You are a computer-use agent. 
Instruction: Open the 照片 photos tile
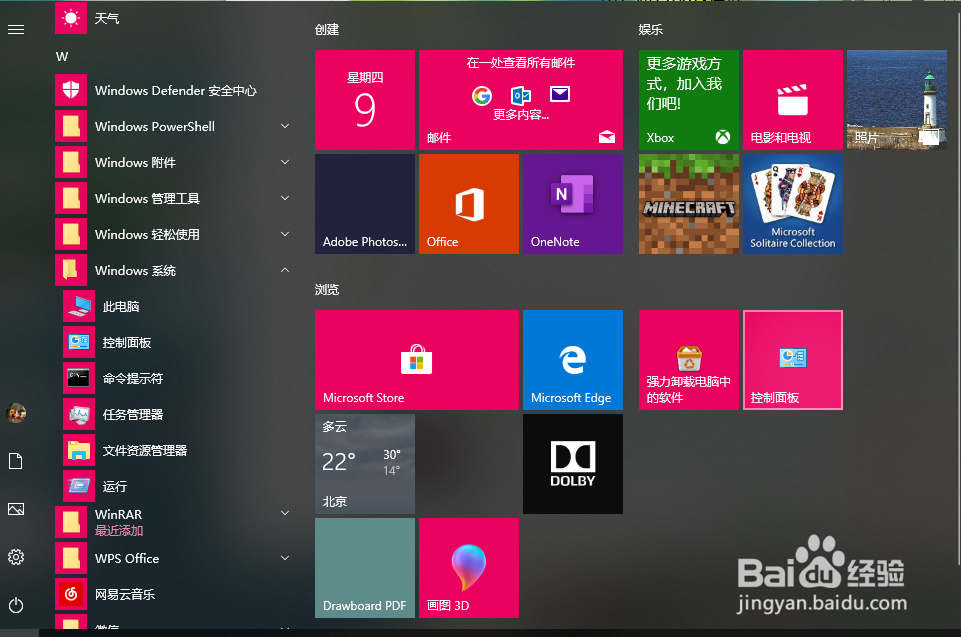click(x=897, y=100)
